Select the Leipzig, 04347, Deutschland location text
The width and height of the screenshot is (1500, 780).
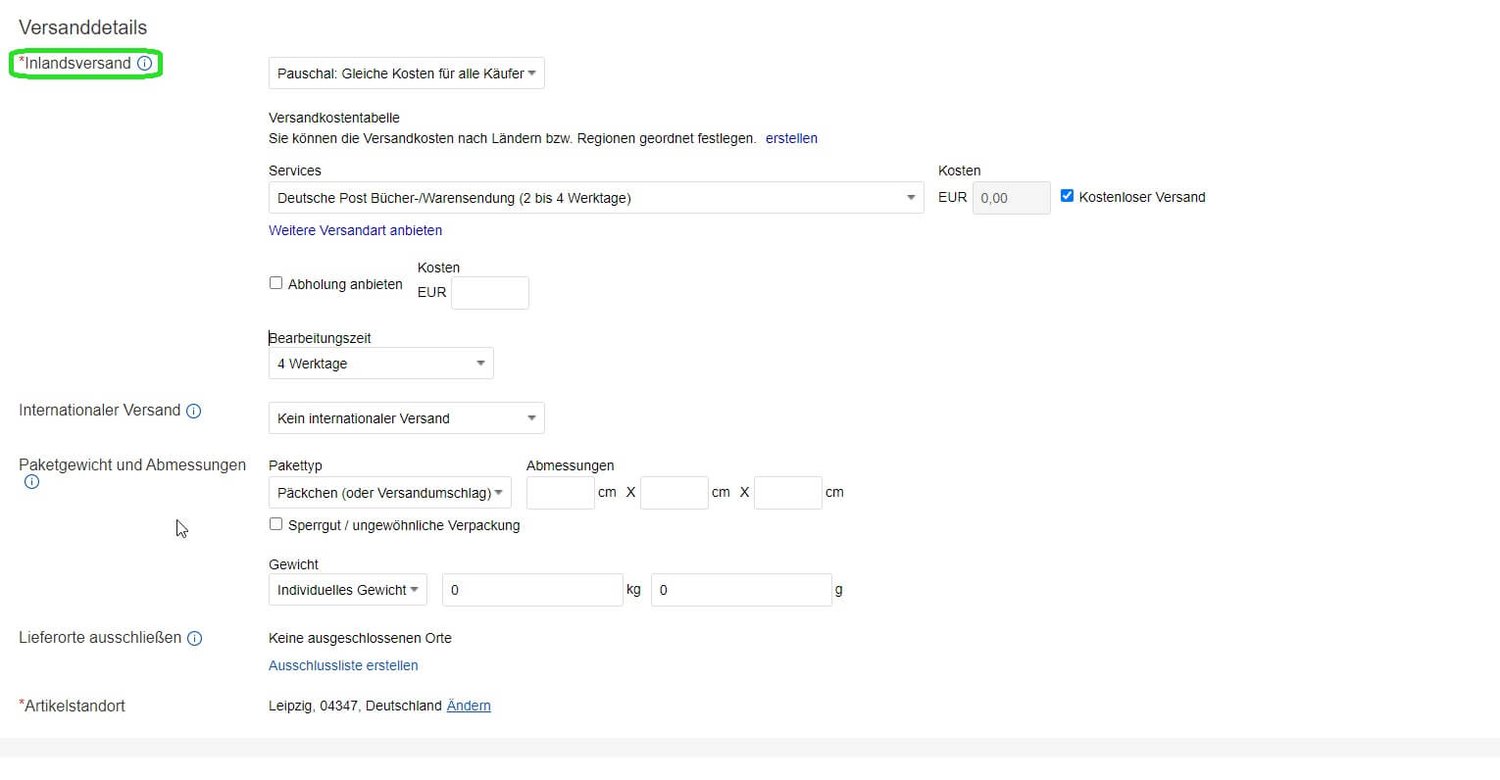tap(355, 706)
